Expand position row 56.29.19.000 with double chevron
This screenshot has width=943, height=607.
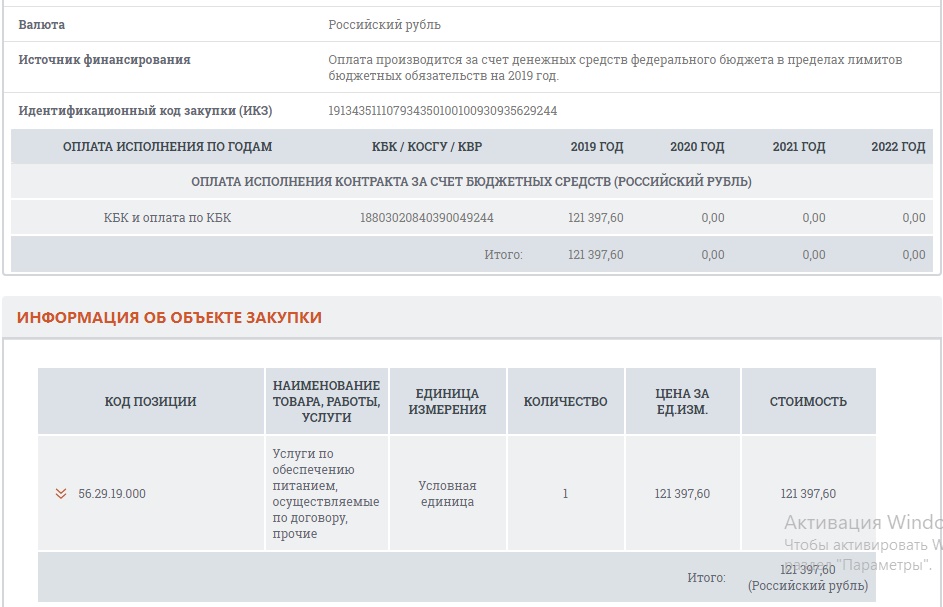tap(61, 493)
